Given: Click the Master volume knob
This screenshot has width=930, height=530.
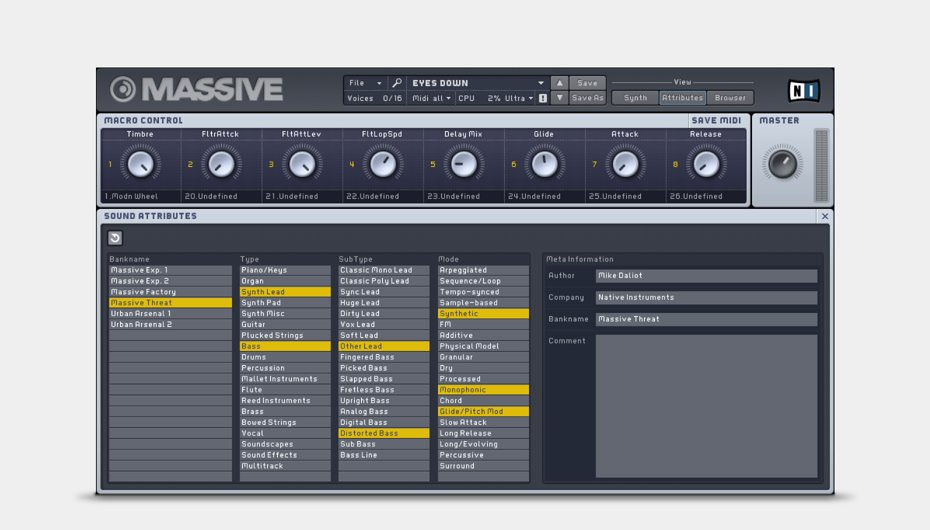Looking at the screenshot, I should click(x=782, y=163).
